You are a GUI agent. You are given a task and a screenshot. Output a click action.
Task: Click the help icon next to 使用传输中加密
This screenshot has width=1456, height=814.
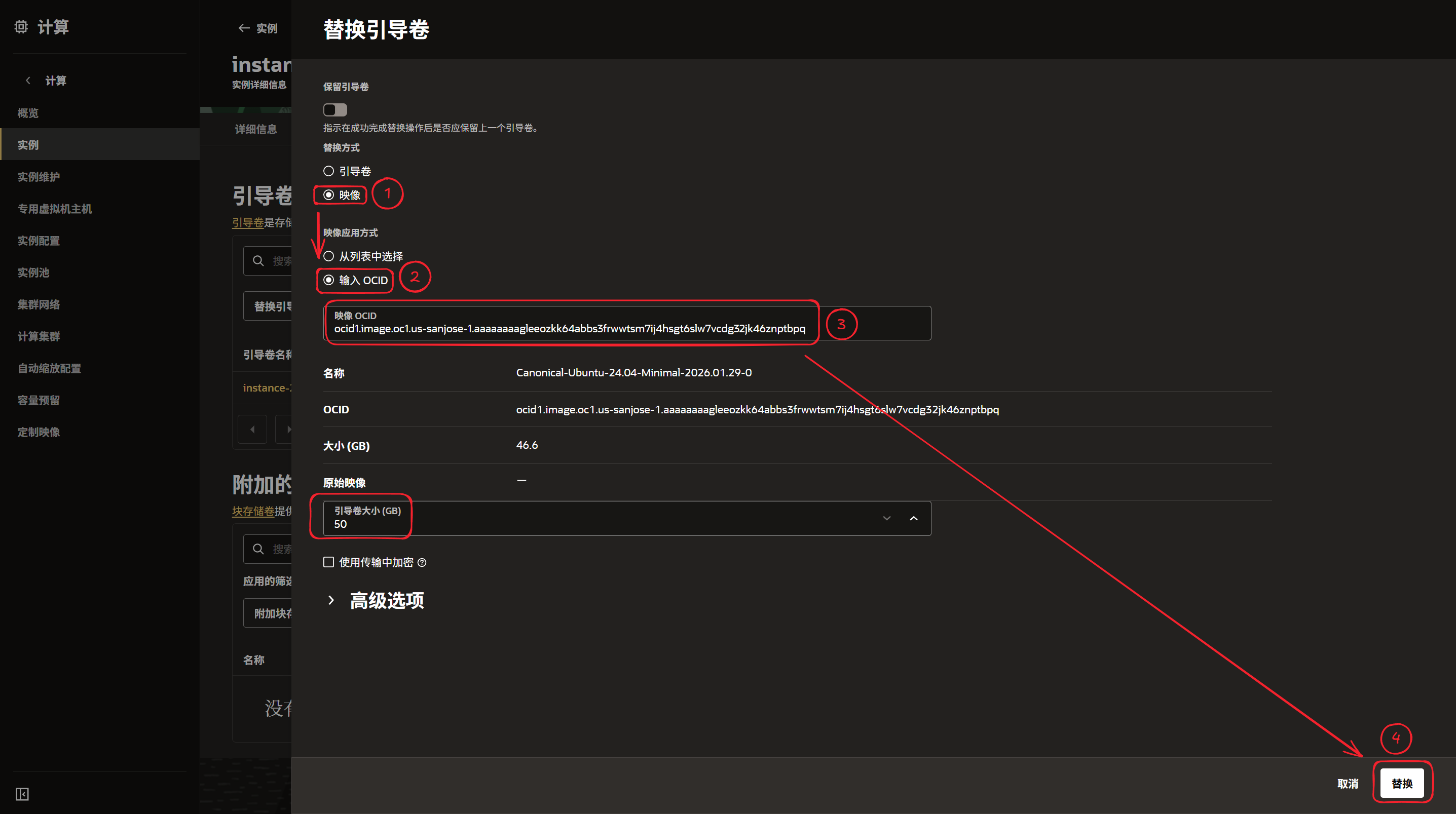coord(422,563)
